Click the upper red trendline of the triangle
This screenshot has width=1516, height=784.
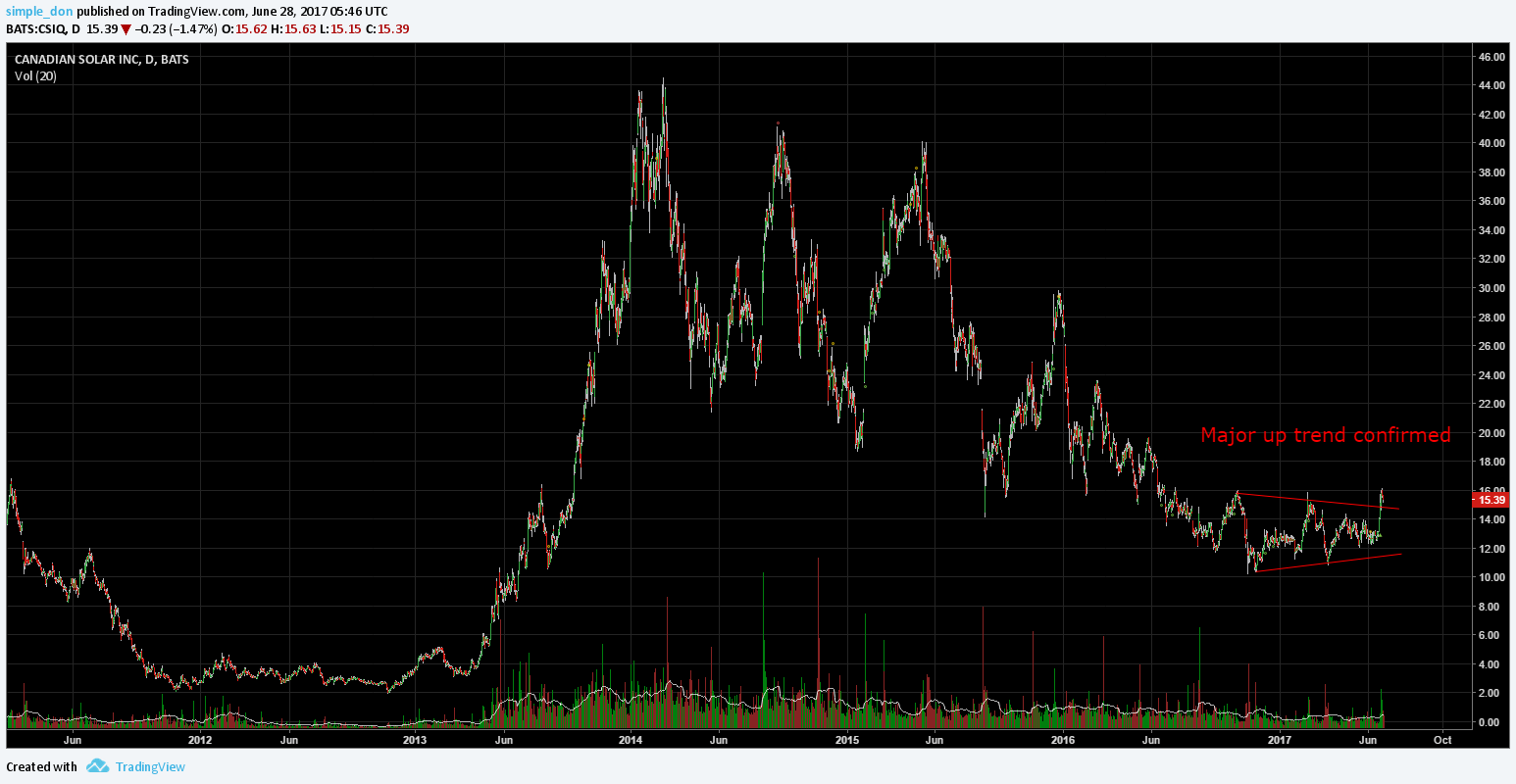1318,500
